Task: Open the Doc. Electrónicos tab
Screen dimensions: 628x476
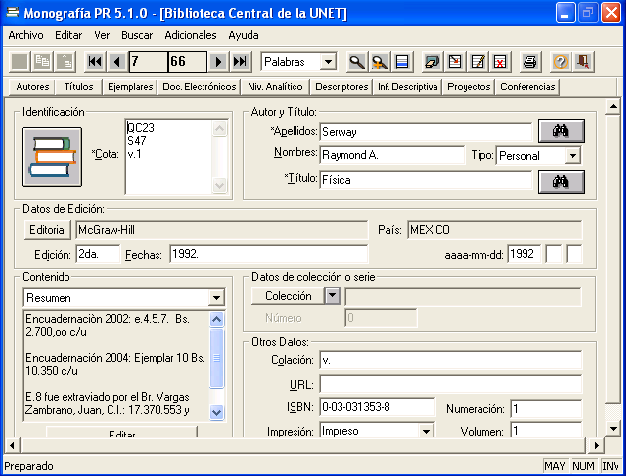Action: pos(199,87)
